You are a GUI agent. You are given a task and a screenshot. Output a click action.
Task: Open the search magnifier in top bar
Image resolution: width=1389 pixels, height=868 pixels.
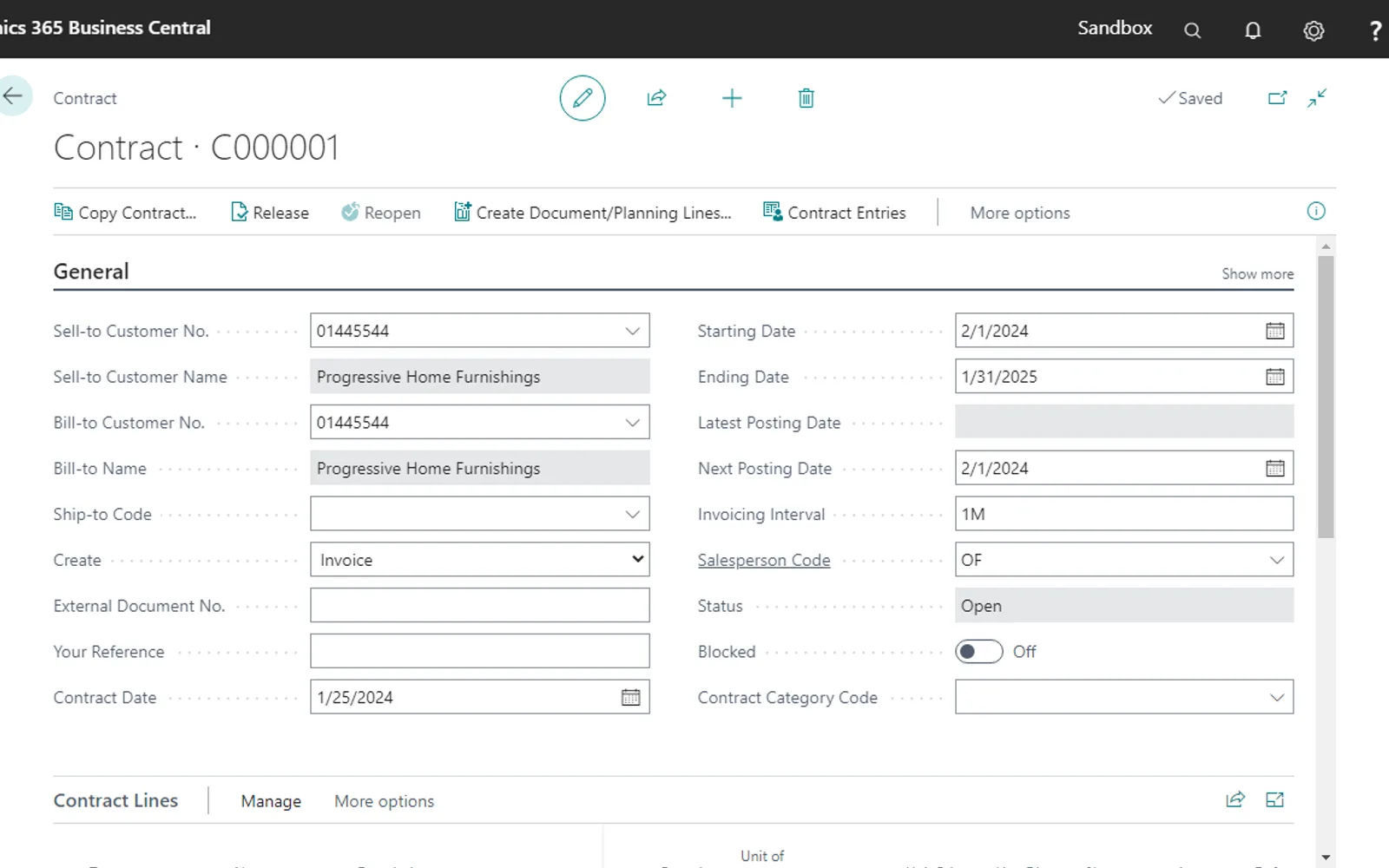1193,30
